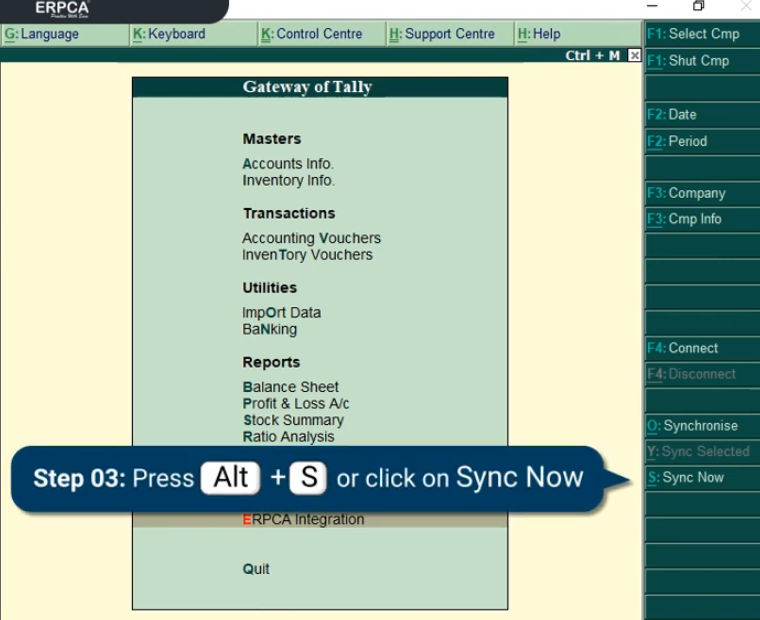
Task: Minimize the window using the dash icon
Action: pyautogui.click(x=652, y=6)
